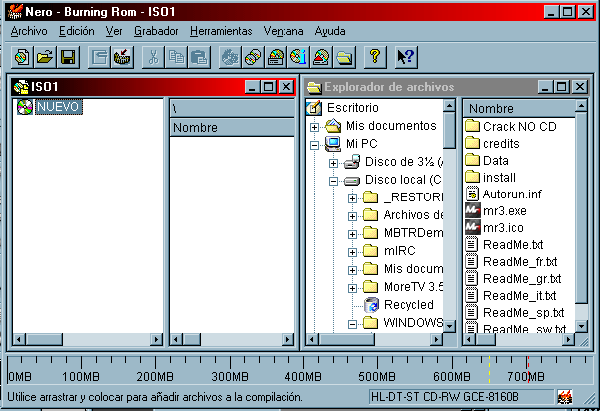The height and width of the screenshot is (411, 600).
Task: Select the Recycled bin item
Action: [x=408, y=305]
